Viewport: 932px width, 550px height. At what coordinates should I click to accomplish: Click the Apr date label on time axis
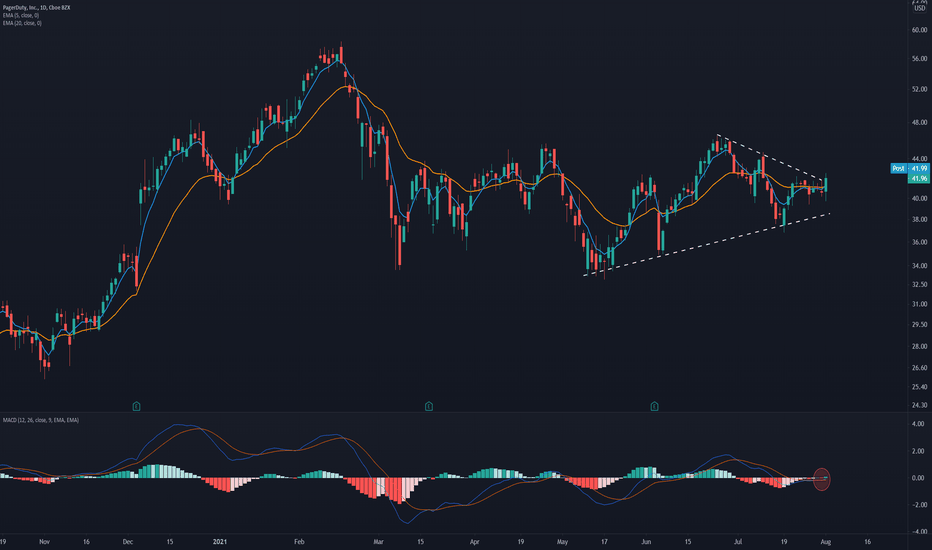tap(474, 542)
